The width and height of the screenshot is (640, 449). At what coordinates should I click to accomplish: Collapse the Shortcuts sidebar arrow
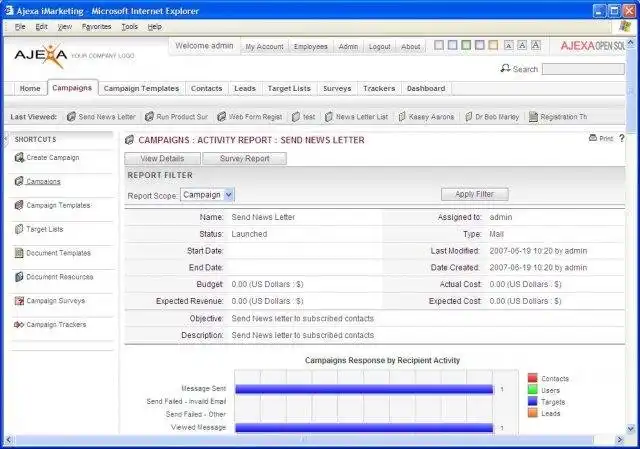[x=5, y=140]
